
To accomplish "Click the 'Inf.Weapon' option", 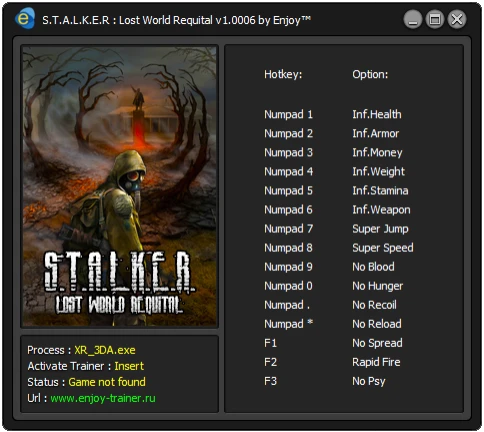I will [381, 210].
